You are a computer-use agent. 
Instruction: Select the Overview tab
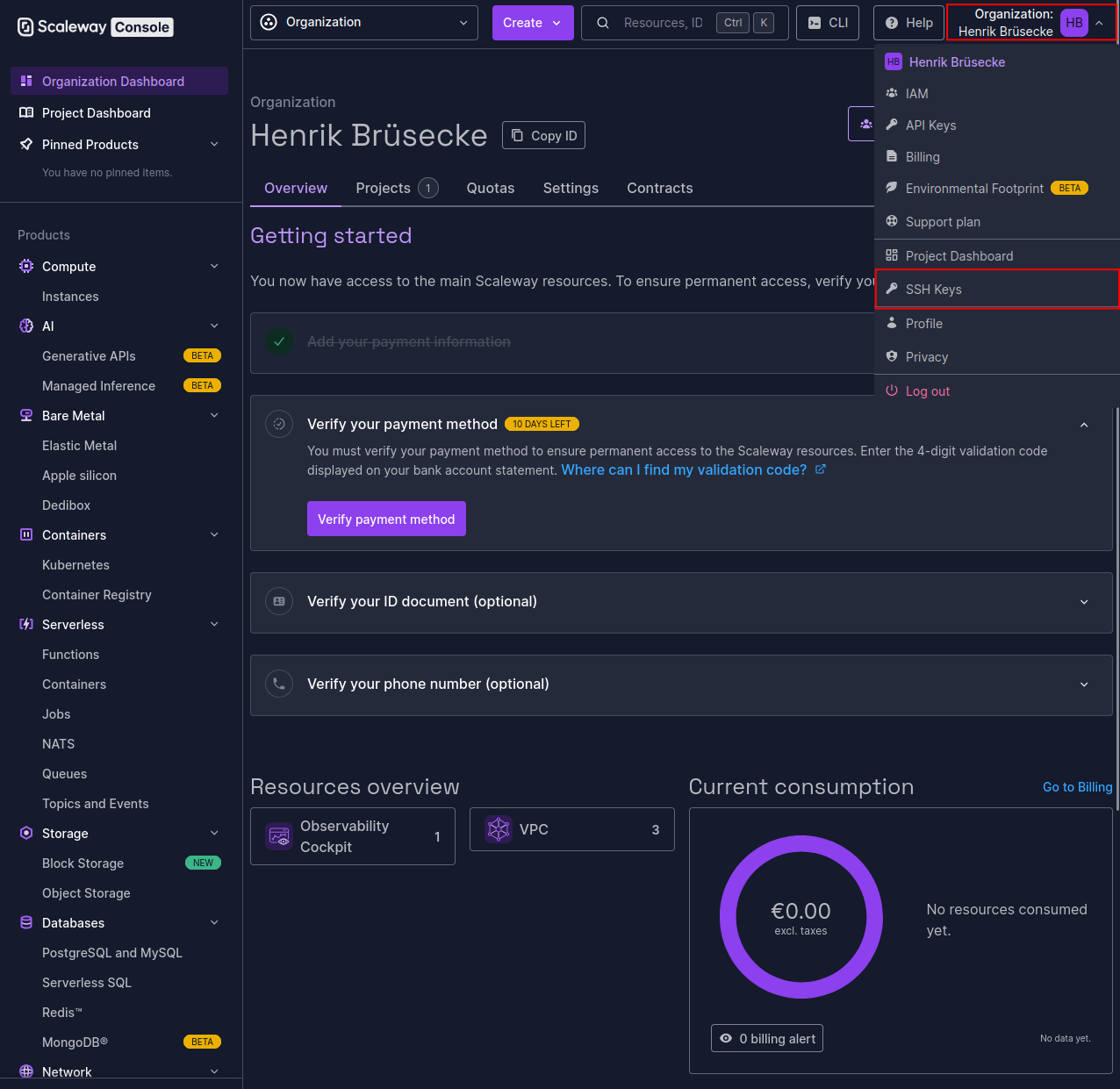click(x=296, y=188)
